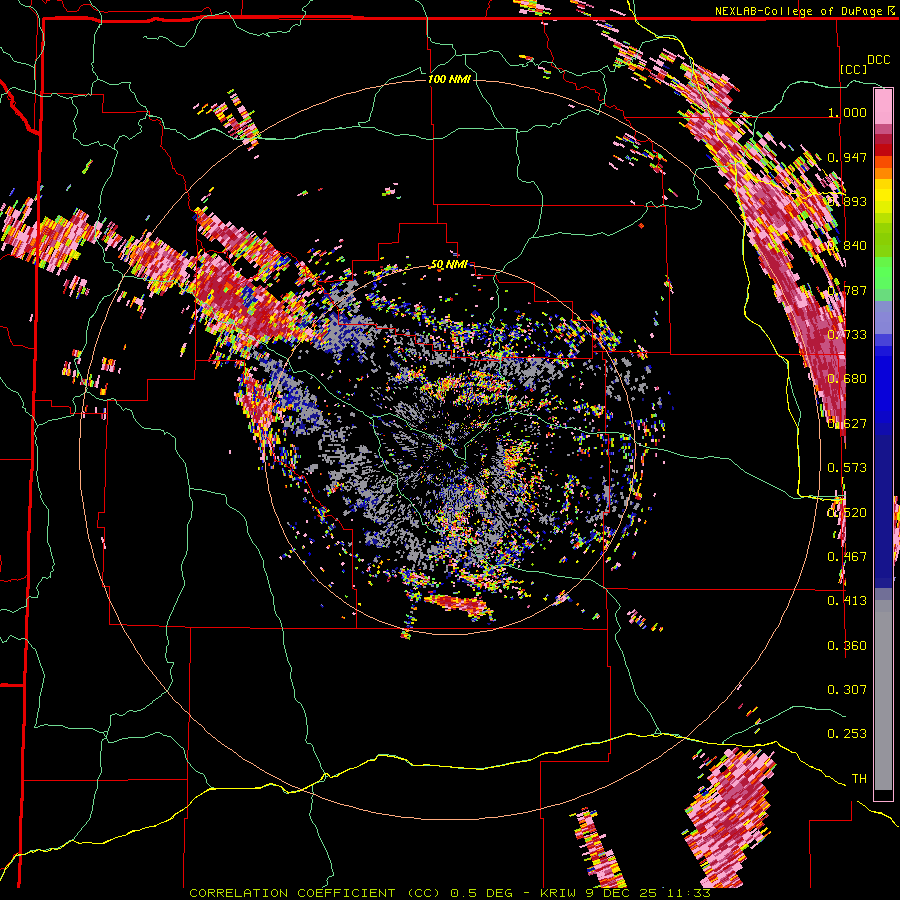Click the 0.253 scale value
The height and width of the screenshot is (900, 900).
[x=847, y=734]
